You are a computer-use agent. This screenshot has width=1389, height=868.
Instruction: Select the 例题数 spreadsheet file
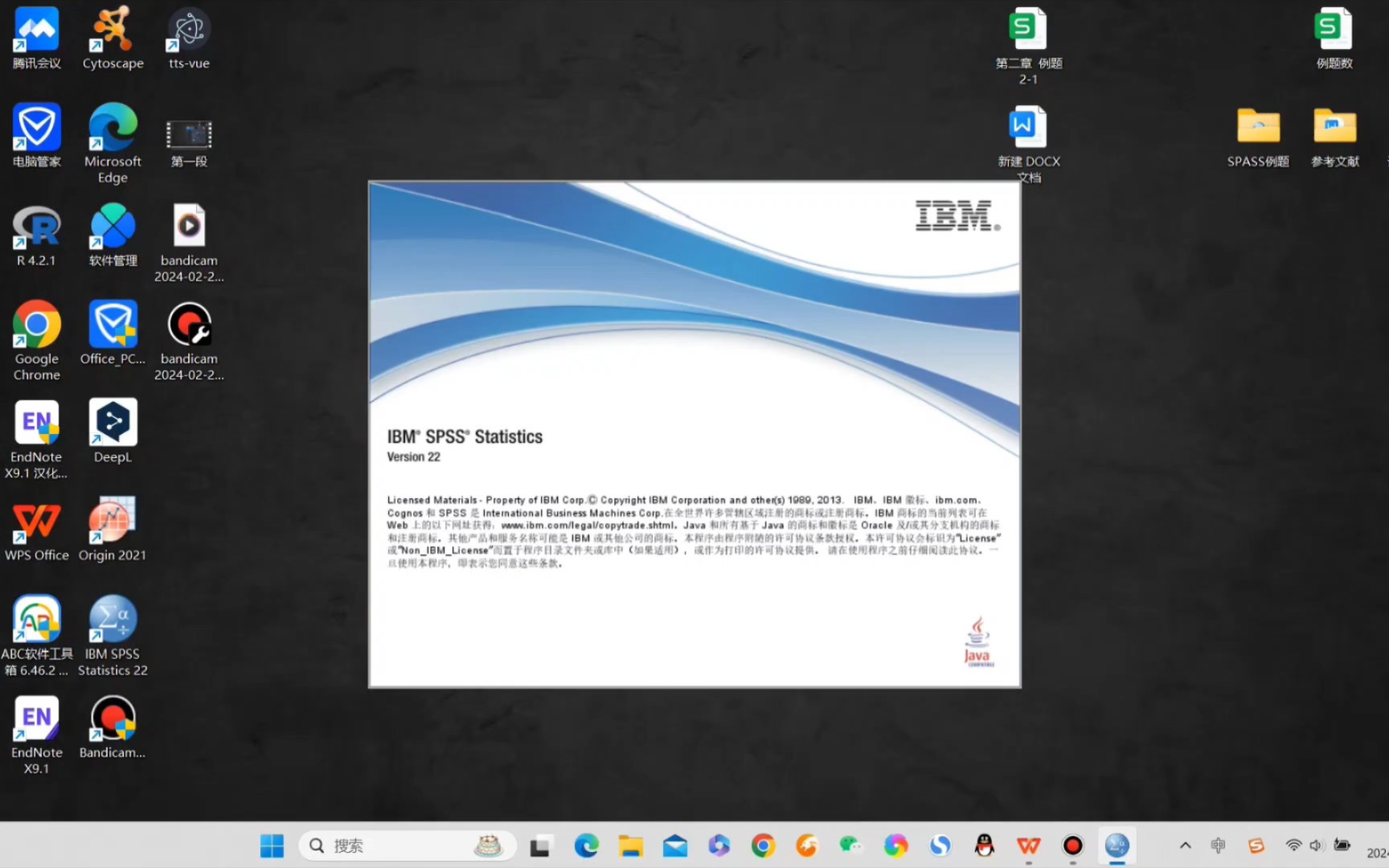click(1334, 39)
